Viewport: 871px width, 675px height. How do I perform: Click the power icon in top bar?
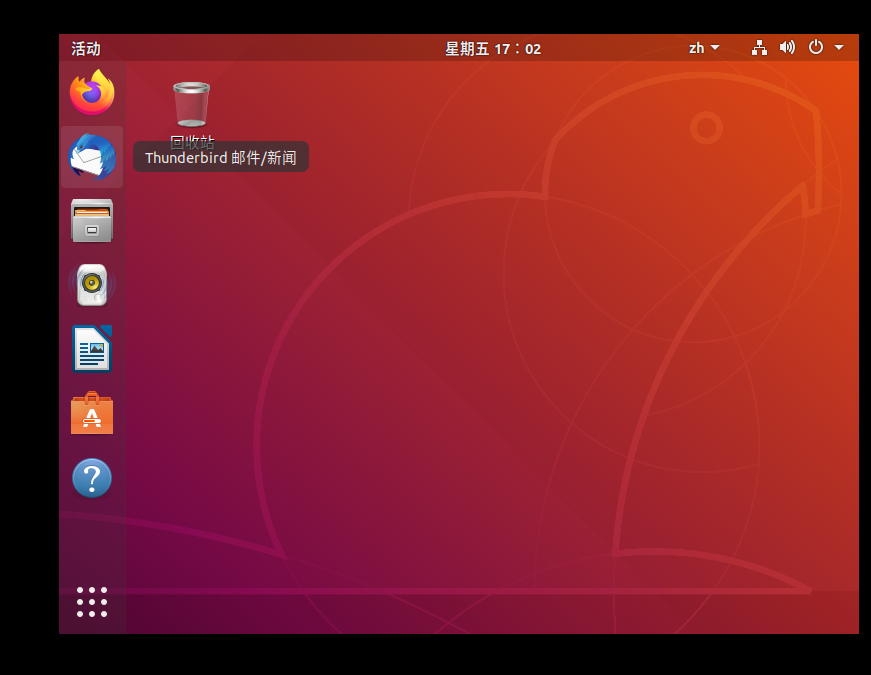815,47
